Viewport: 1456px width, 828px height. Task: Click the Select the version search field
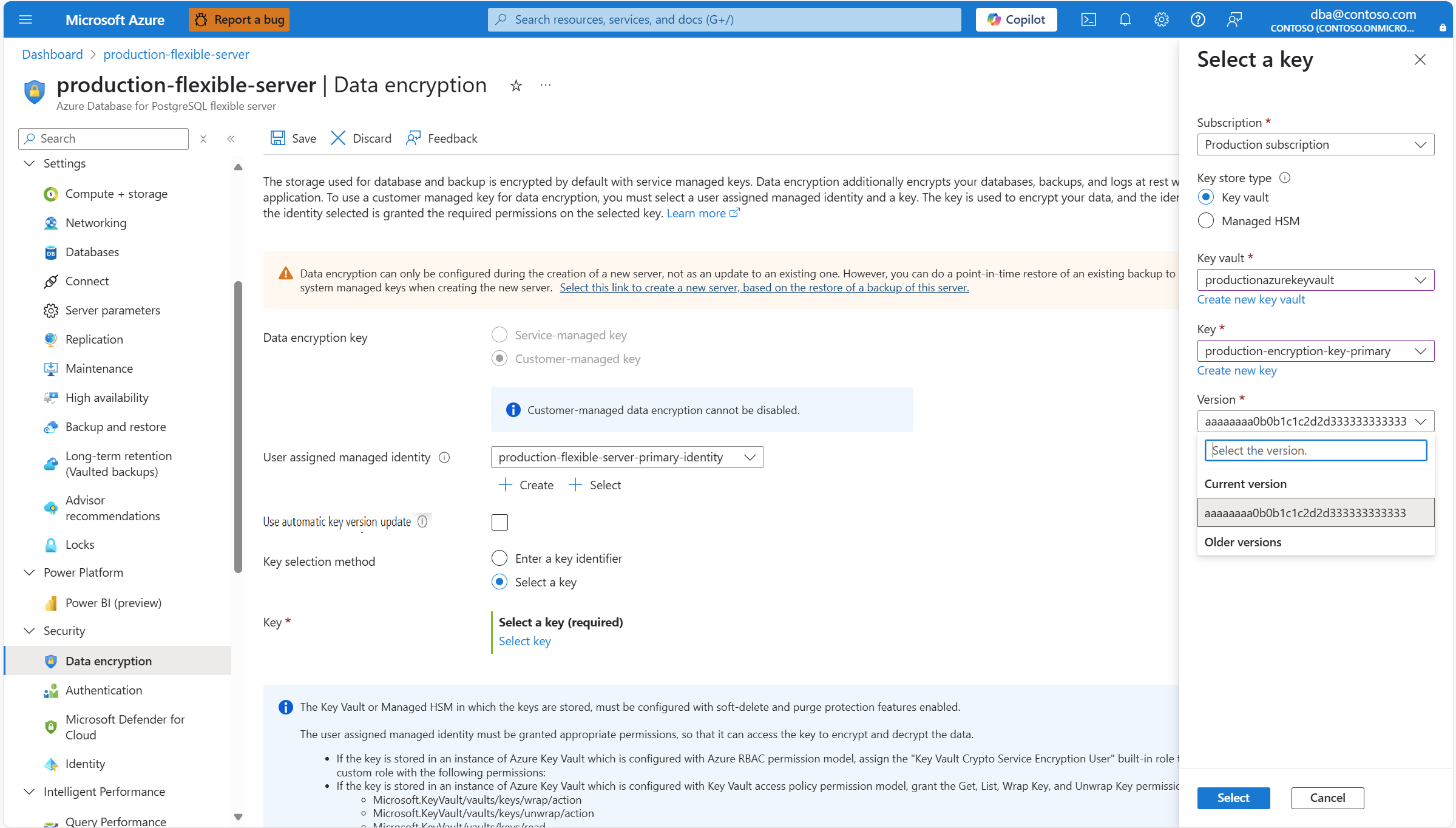[x=1315, y=450]
